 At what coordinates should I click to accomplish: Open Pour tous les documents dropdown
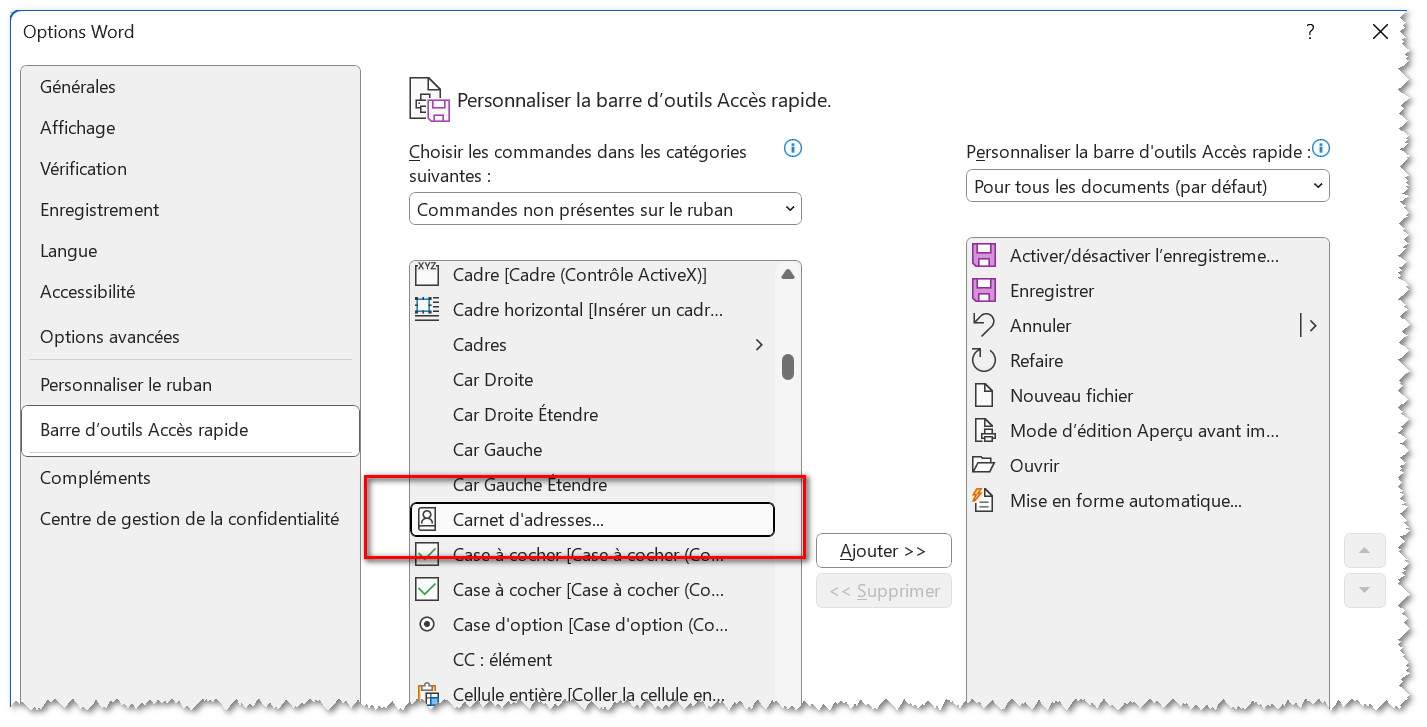pyautogui.click(x=1147, y=187)
